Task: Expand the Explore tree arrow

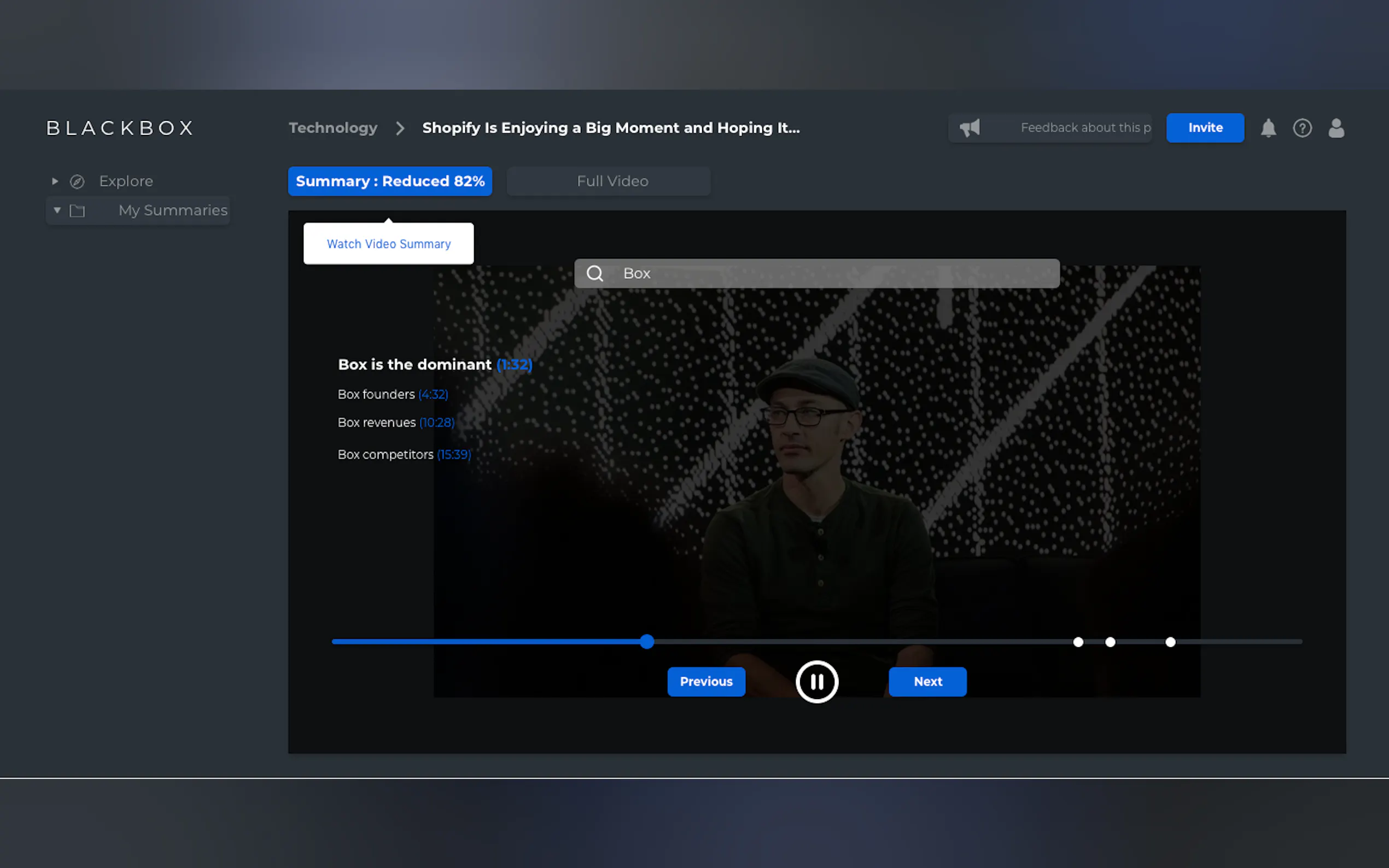Action: tap(55, 181)
